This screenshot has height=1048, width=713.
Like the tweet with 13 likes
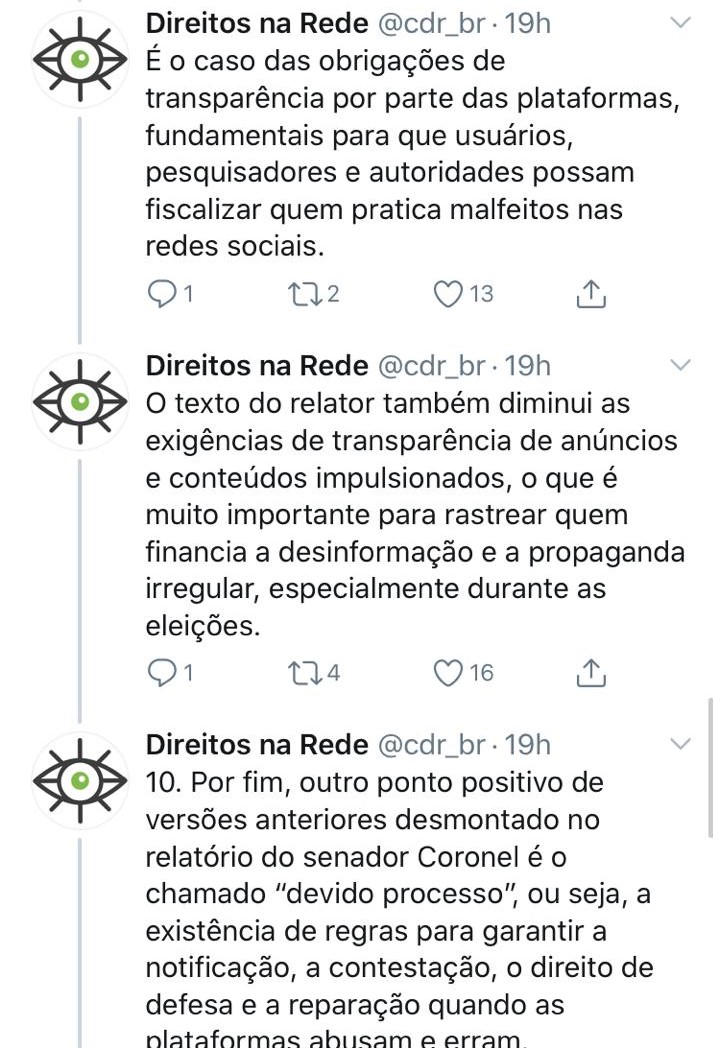click(449, 294)
